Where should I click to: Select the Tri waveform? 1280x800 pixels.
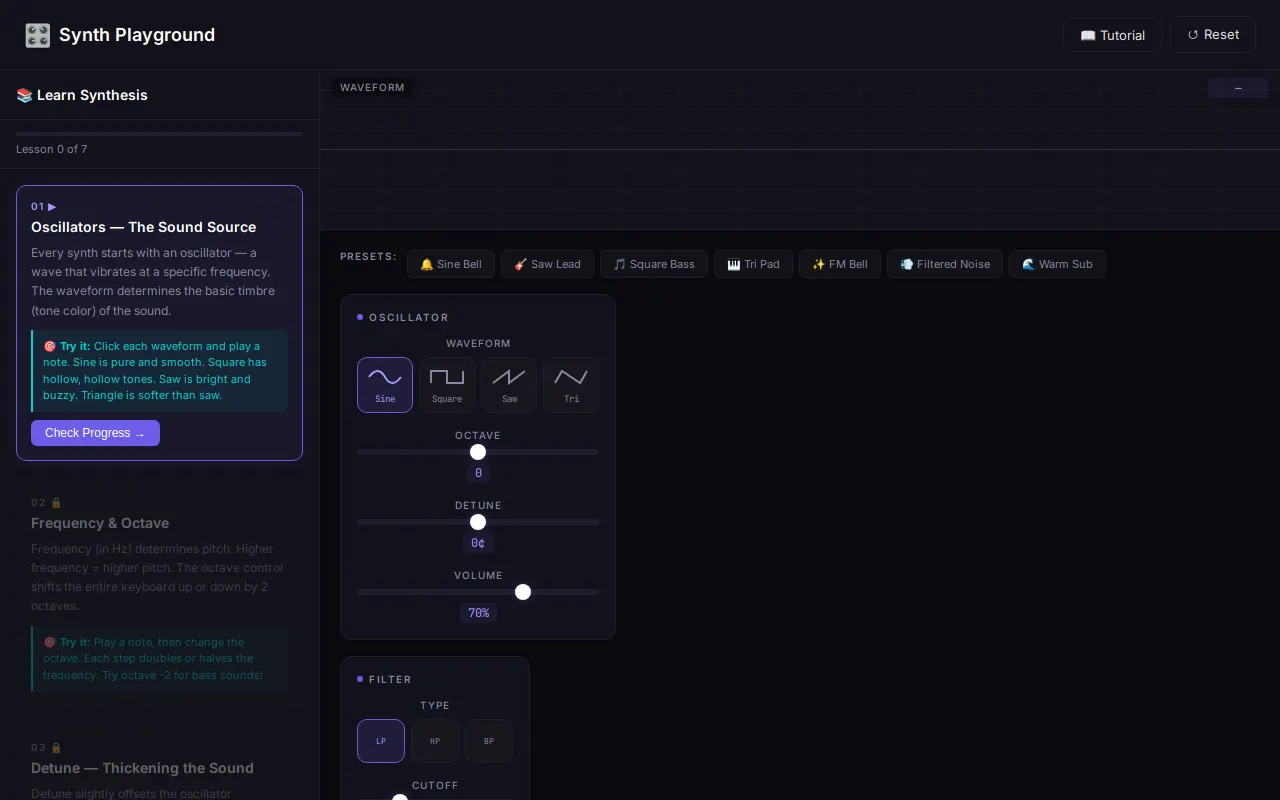click(x=571, y=385)
